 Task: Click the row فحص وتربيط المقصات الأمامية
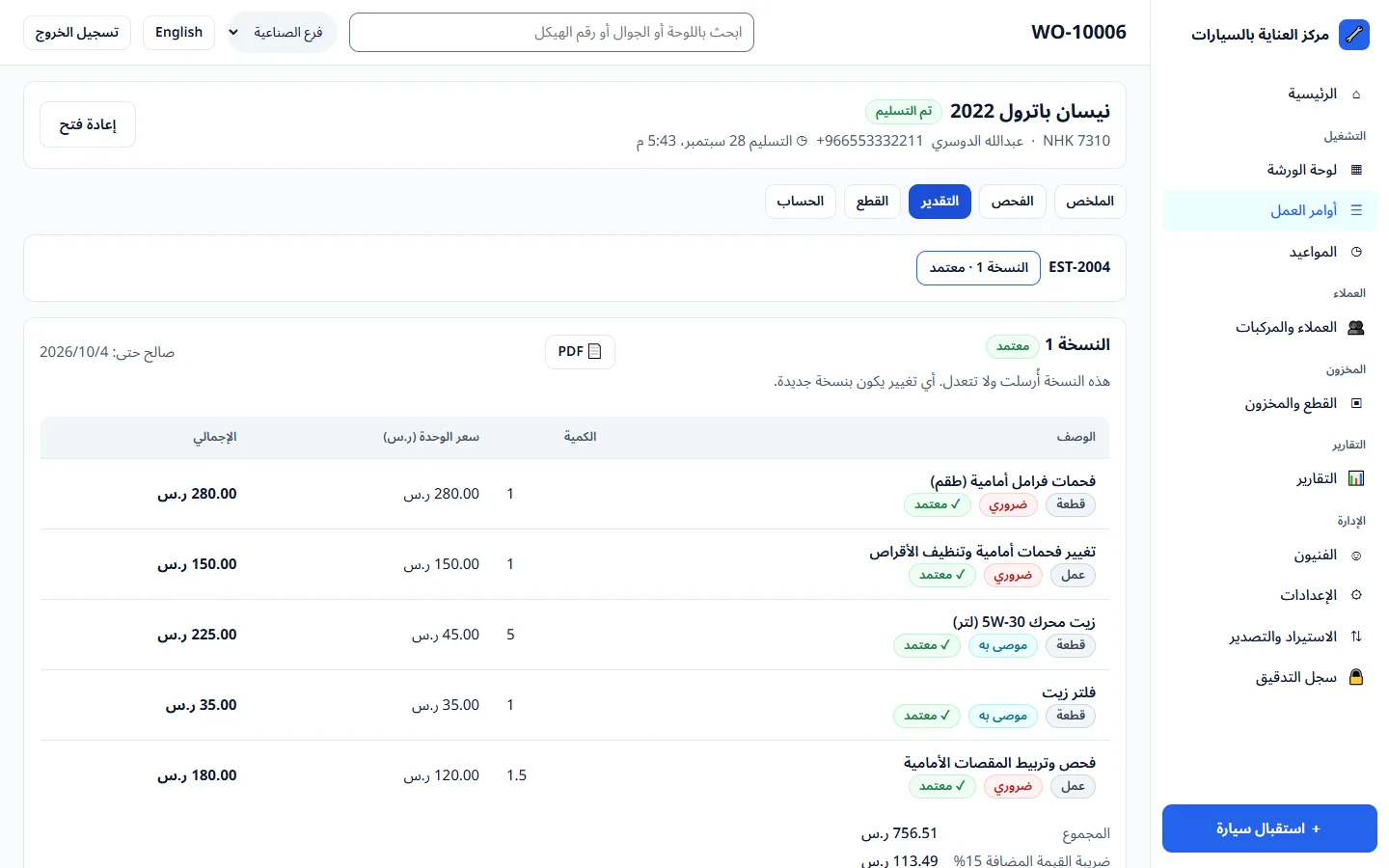tap(575, 775)
